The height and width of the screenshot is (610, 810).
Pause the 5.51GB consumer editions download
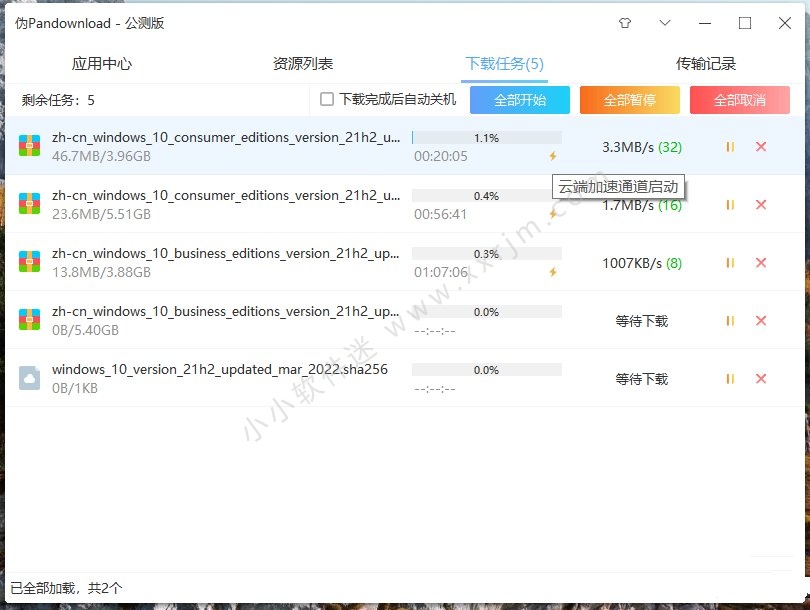pyautogui.click(x=730, y=205)
